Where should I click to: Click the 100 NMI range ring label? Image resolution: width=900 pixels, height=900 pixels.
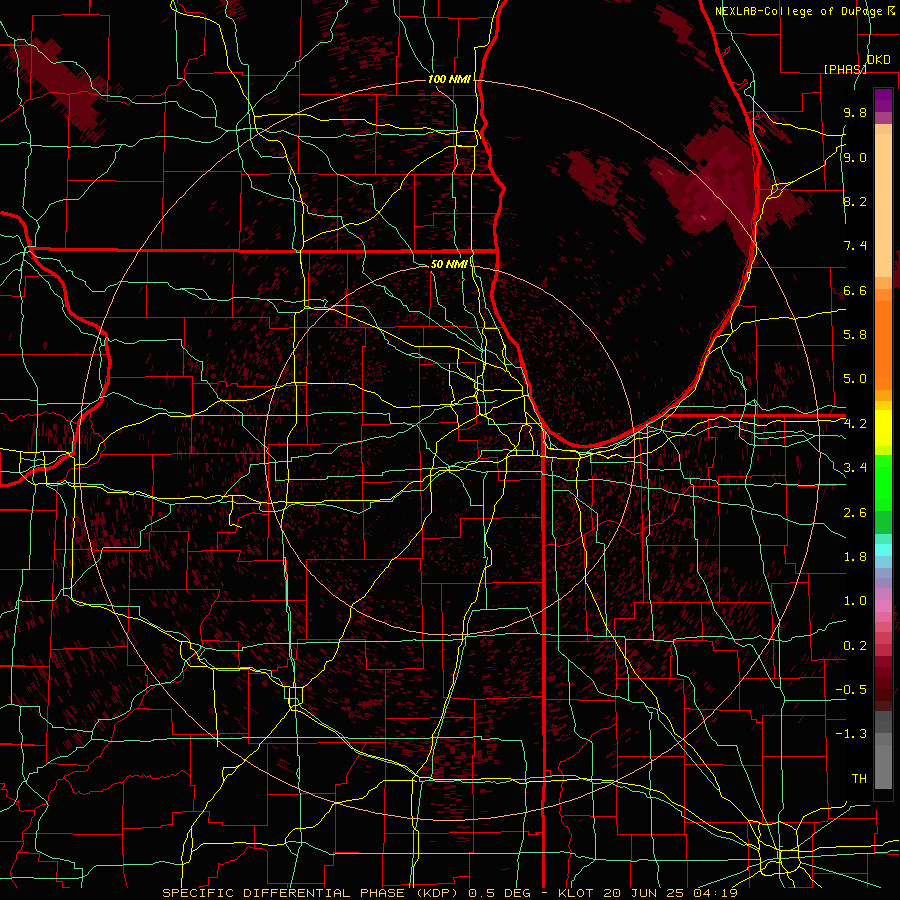point(449,79)
